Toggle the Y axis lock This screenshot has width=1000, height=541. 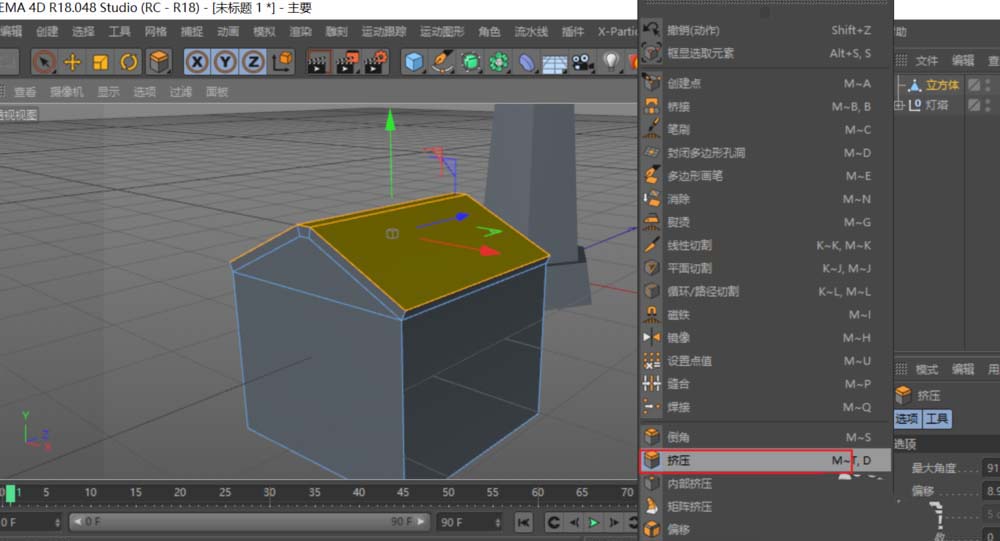click(x=225, y=62)
